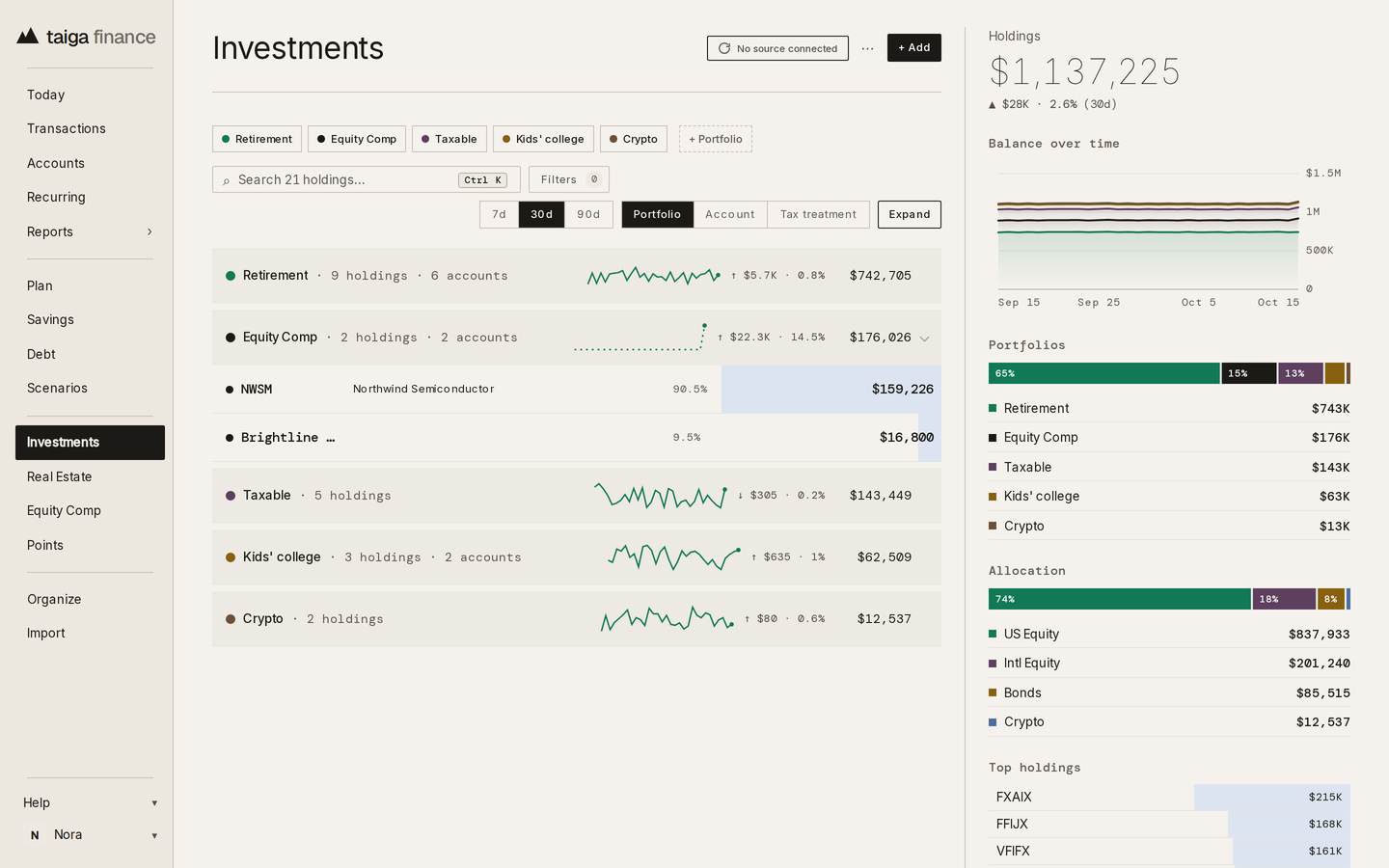1389x868 pixels.
Task: Click the taiga finance mountain logo
Action: [28, 37]
